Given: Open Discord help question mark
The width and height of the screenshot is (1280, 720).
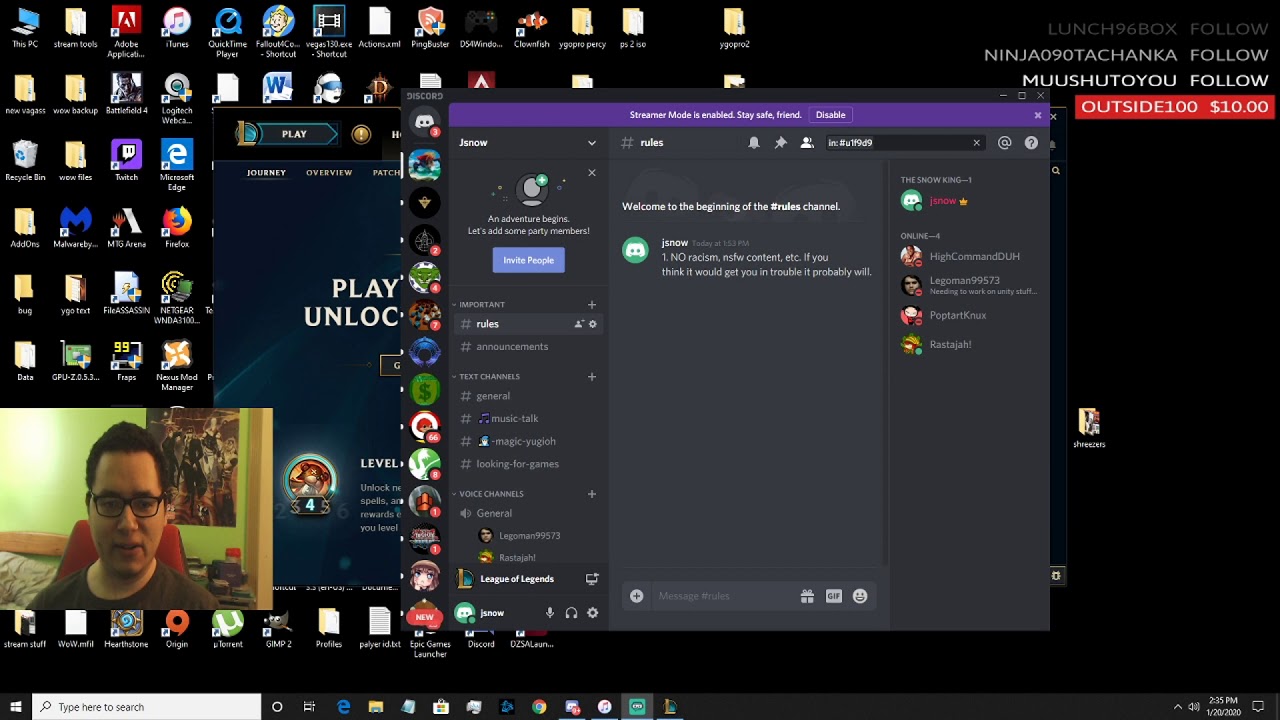Looking at the screenshot, I should pyautogui.click(x=1031, y=143).
